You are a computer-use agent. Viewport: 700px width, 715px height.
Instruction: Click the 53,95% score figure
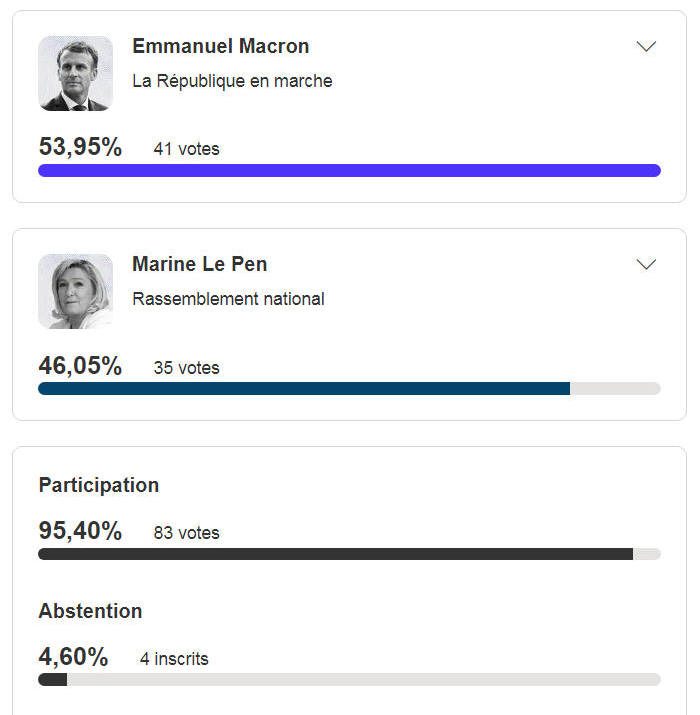click(80, 147)
